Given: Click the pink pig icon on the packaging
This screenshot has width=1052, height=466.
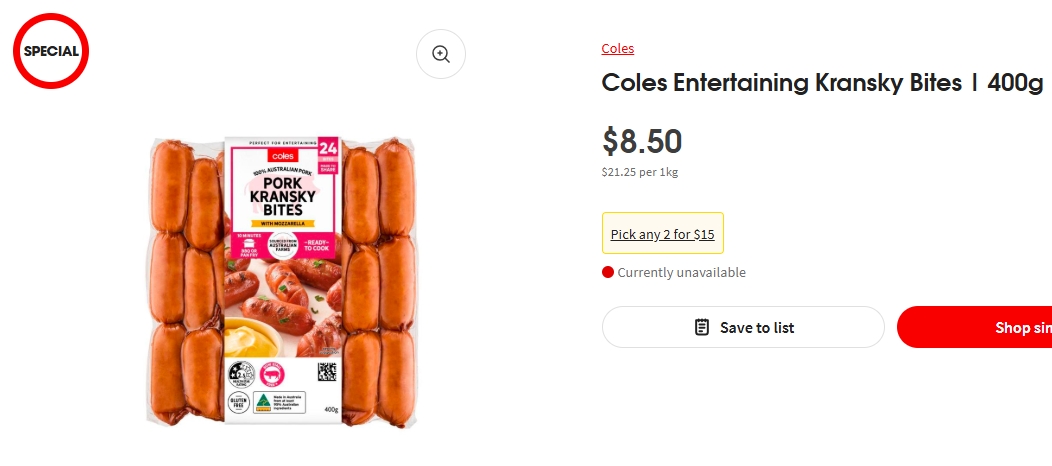Looking at the screenshot, I should tap(271, 374).
